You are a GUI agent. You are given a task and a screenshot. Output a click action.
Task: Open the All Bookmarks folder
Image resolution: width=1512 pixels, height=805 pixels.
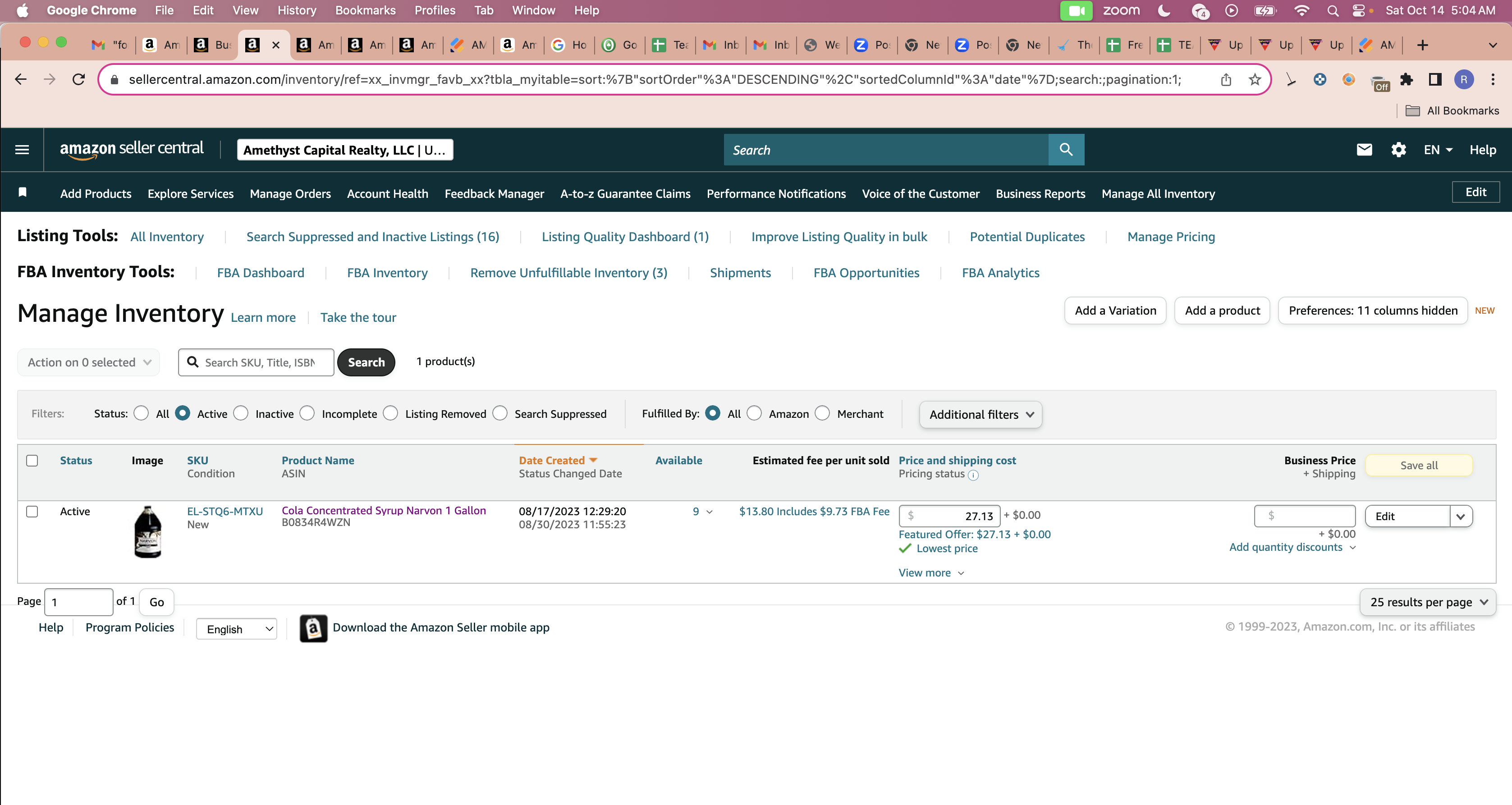1452,110
